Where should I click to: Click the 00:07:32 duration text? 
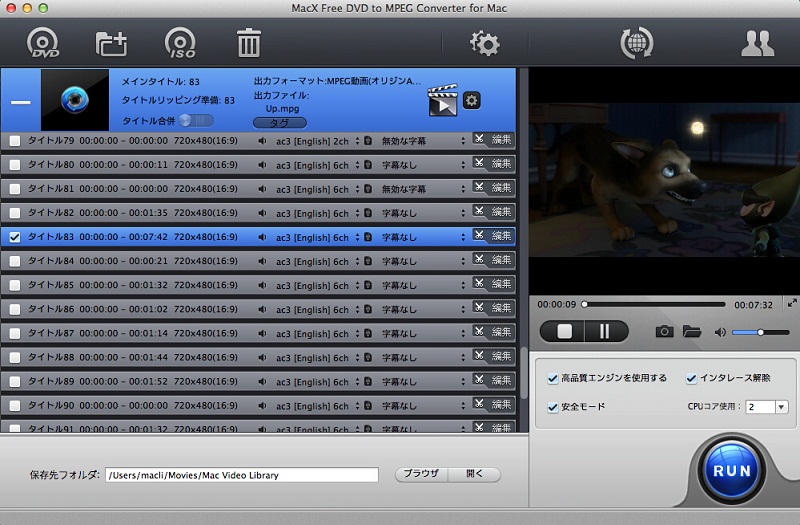(x=753, y=305)
